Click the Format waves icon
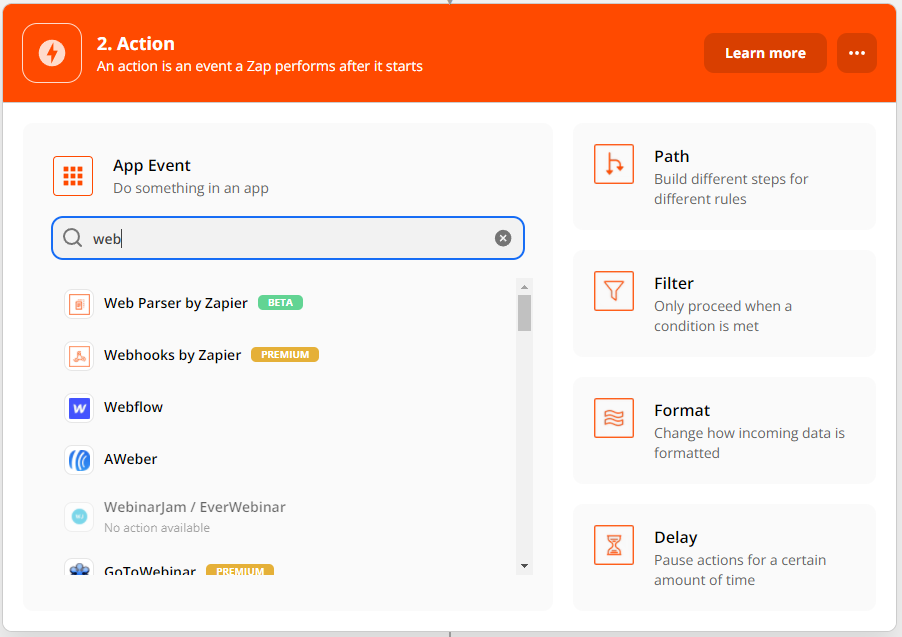 614,418
